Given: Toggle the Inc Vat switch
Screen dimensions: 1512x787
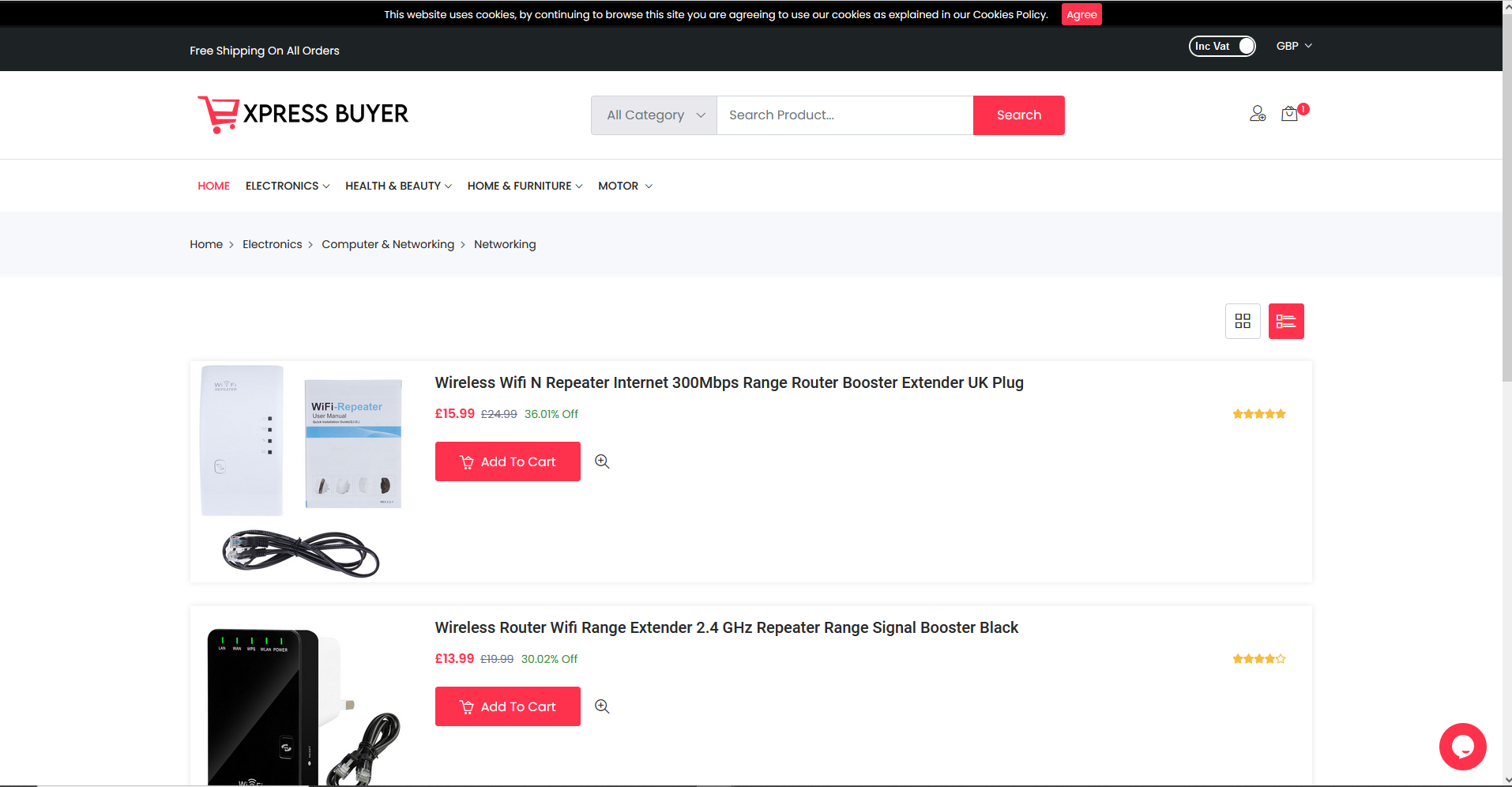Looking at the screenshot, I should coord(1222,47).
